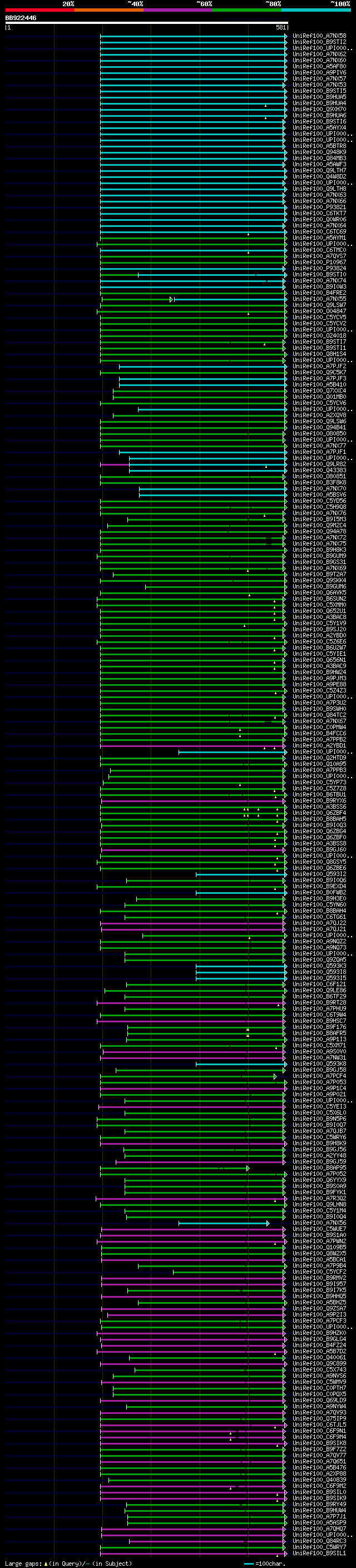This screenshot has height=1568, width=356.
Task: Select the UniRef100_A7PJF3 label
Action: [319, 379]
